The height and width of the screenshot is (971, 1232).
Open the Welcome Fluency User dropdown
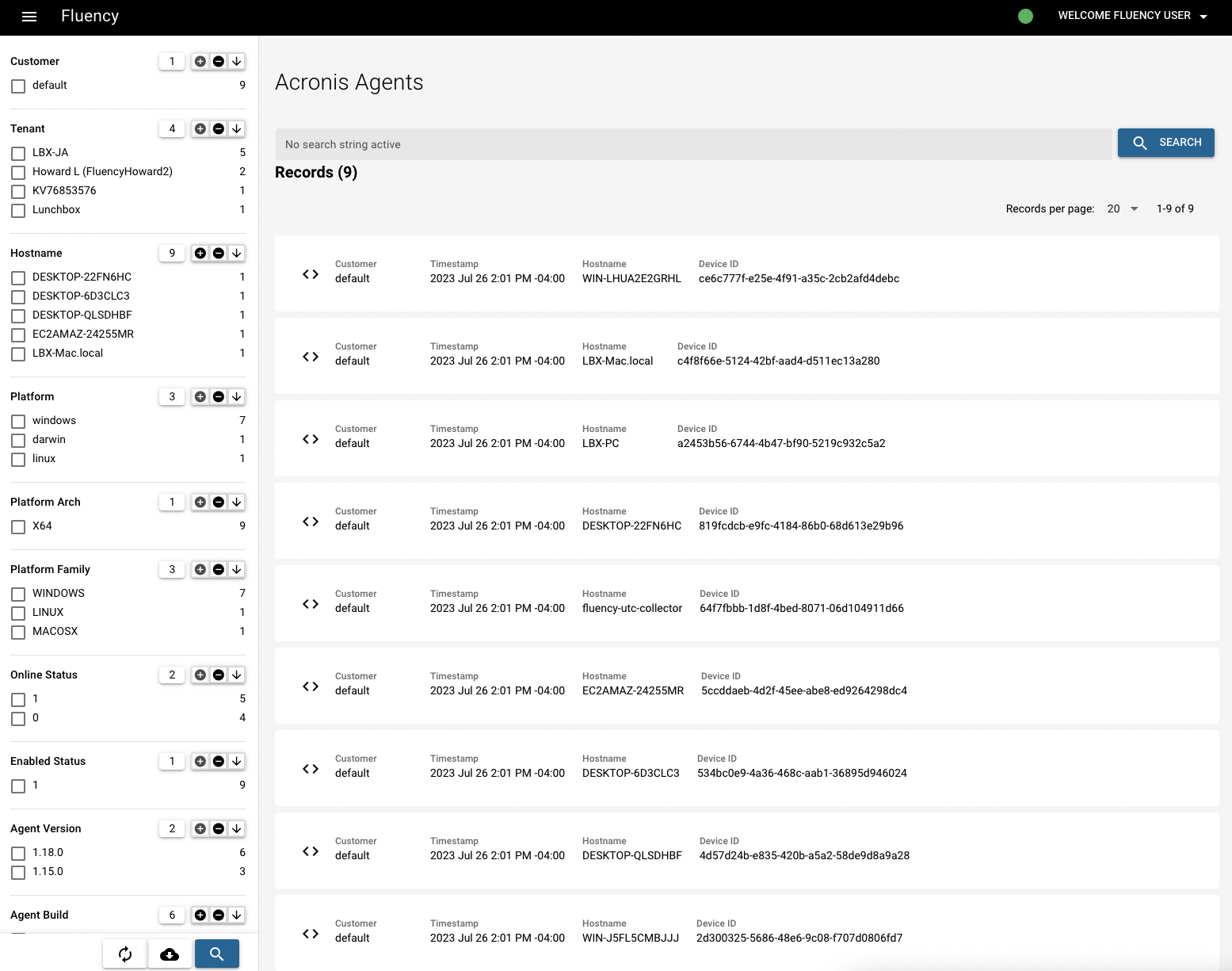tap(1132, 16)
